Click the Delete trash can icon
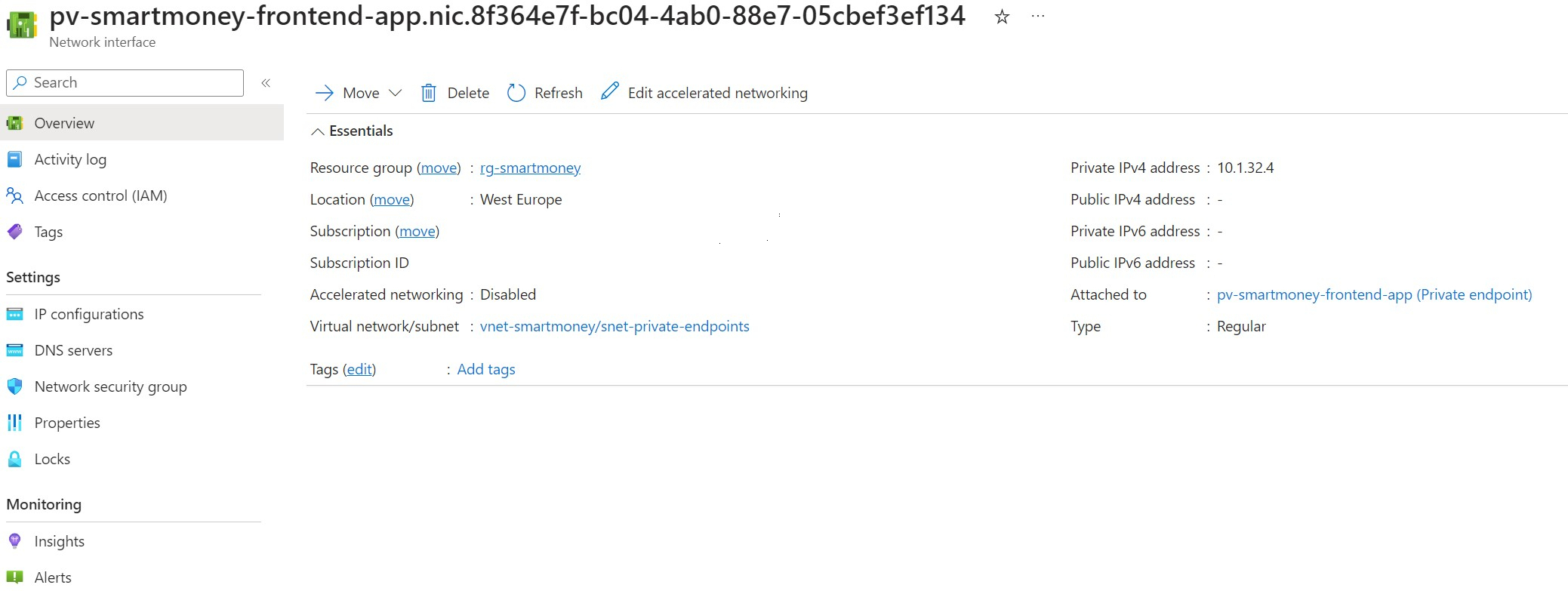This screenshot has width=1568, height=591. pos(428,93)
